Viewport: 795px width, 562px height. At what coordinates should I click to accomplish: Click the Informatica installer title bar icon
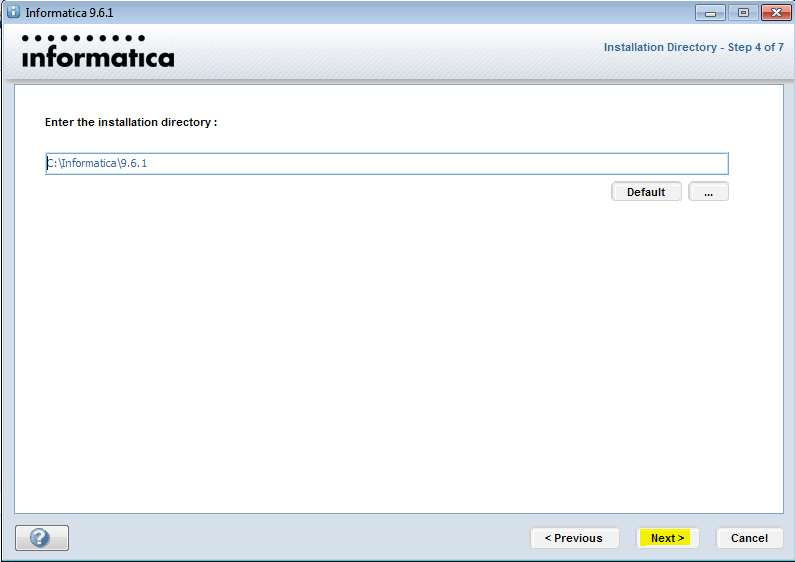tap(14, 12)
